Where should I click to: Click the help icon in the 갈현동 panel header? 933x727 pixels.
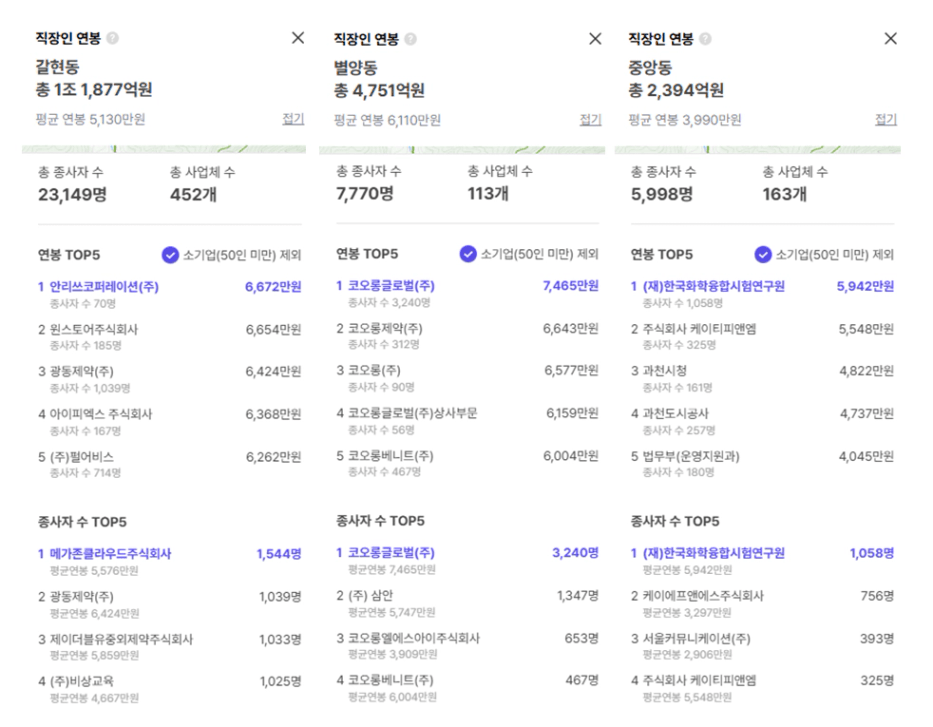coord(112,38)
